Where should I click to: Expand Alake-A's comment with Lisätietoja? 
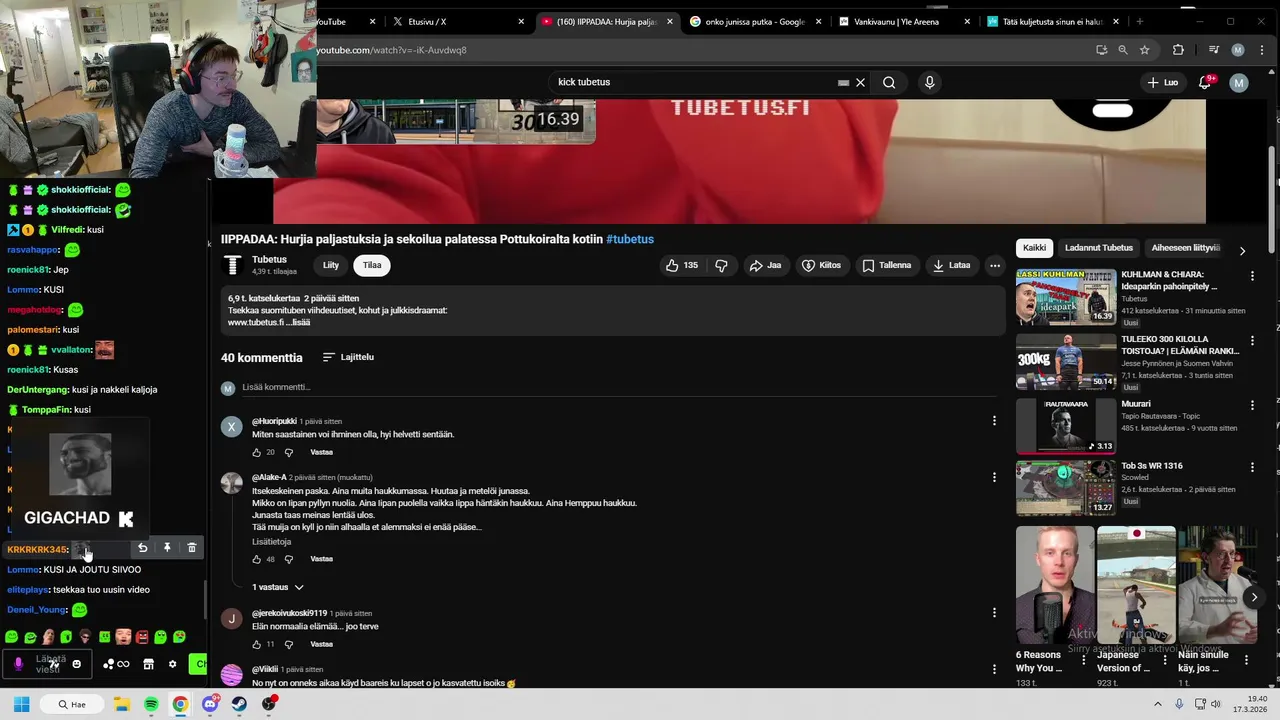coord(271,542)
